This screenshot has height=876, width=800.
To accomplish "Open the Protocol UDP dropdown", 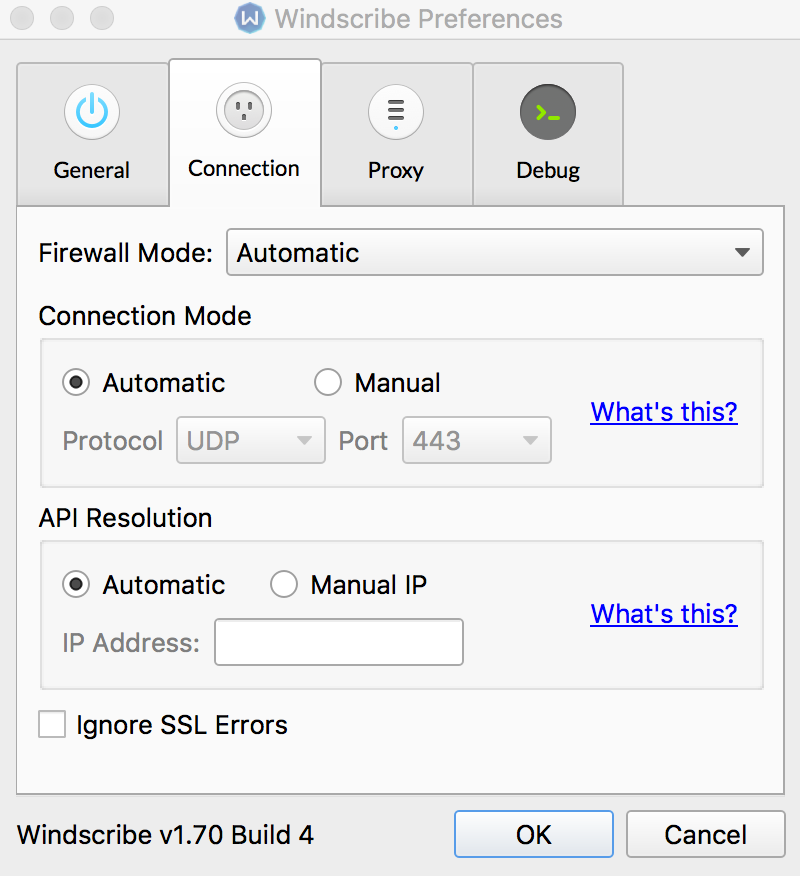I will (x=251, y=440).
